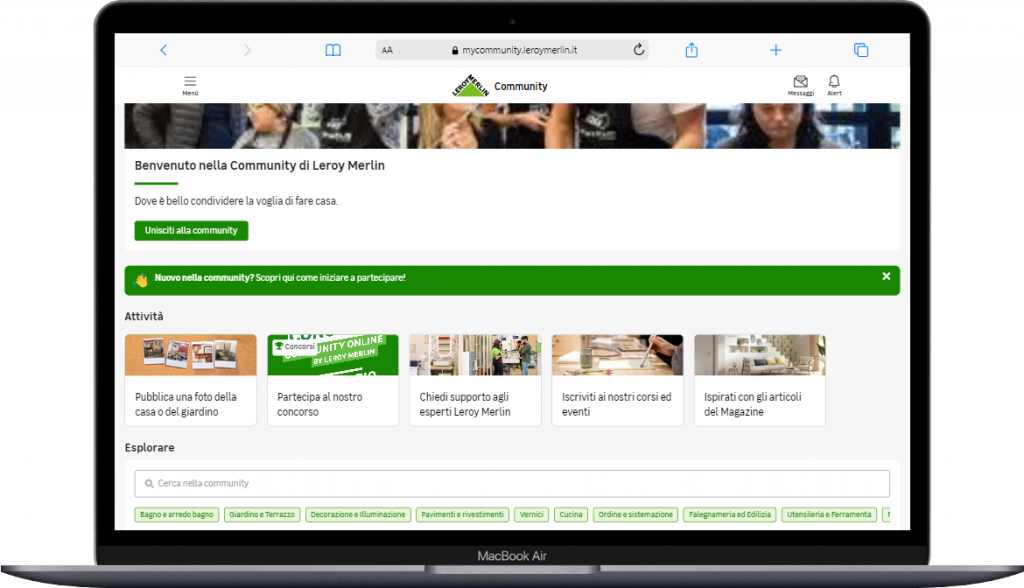
Task: Select the 'Bagno e arredo bagno' tag
Action: coord(177,515)
